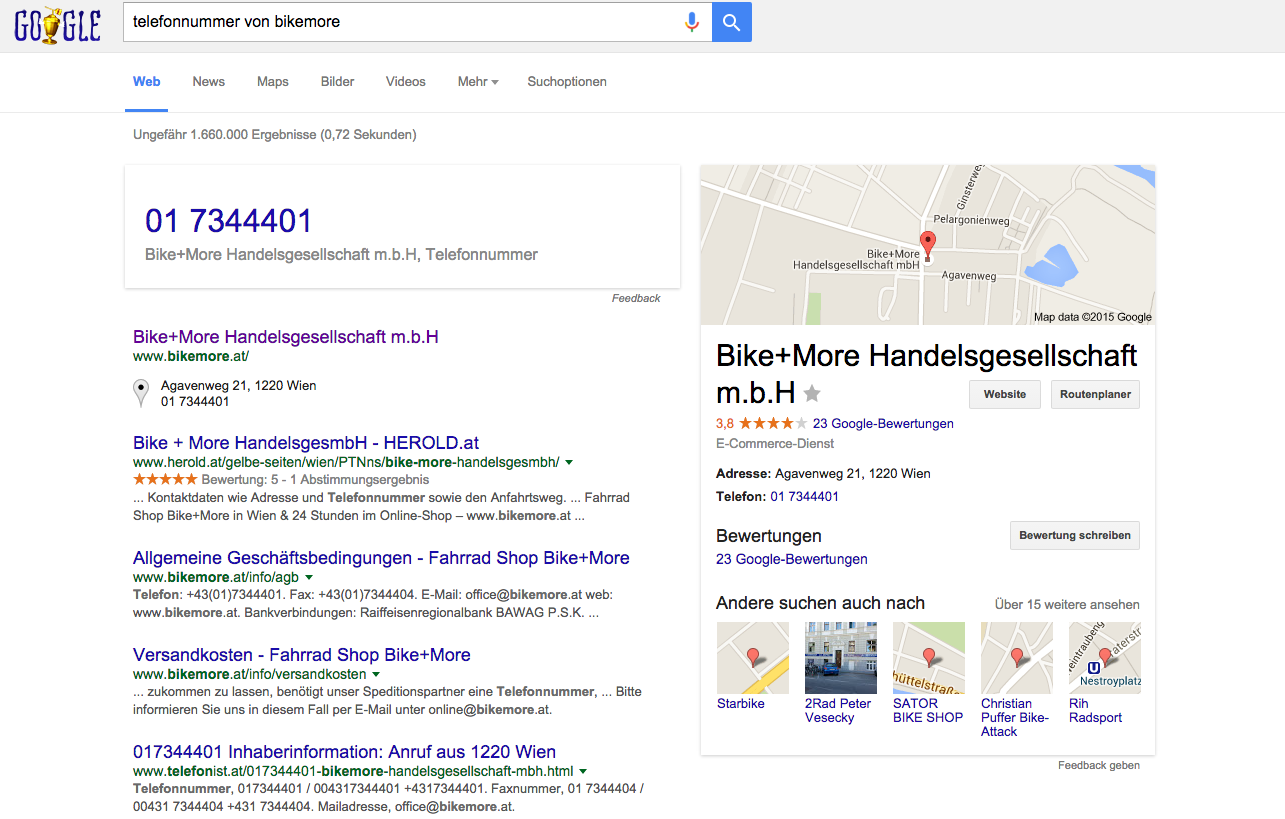
Task: Open 017344401 Inhaberinformation result link
Action: (344, 752)
